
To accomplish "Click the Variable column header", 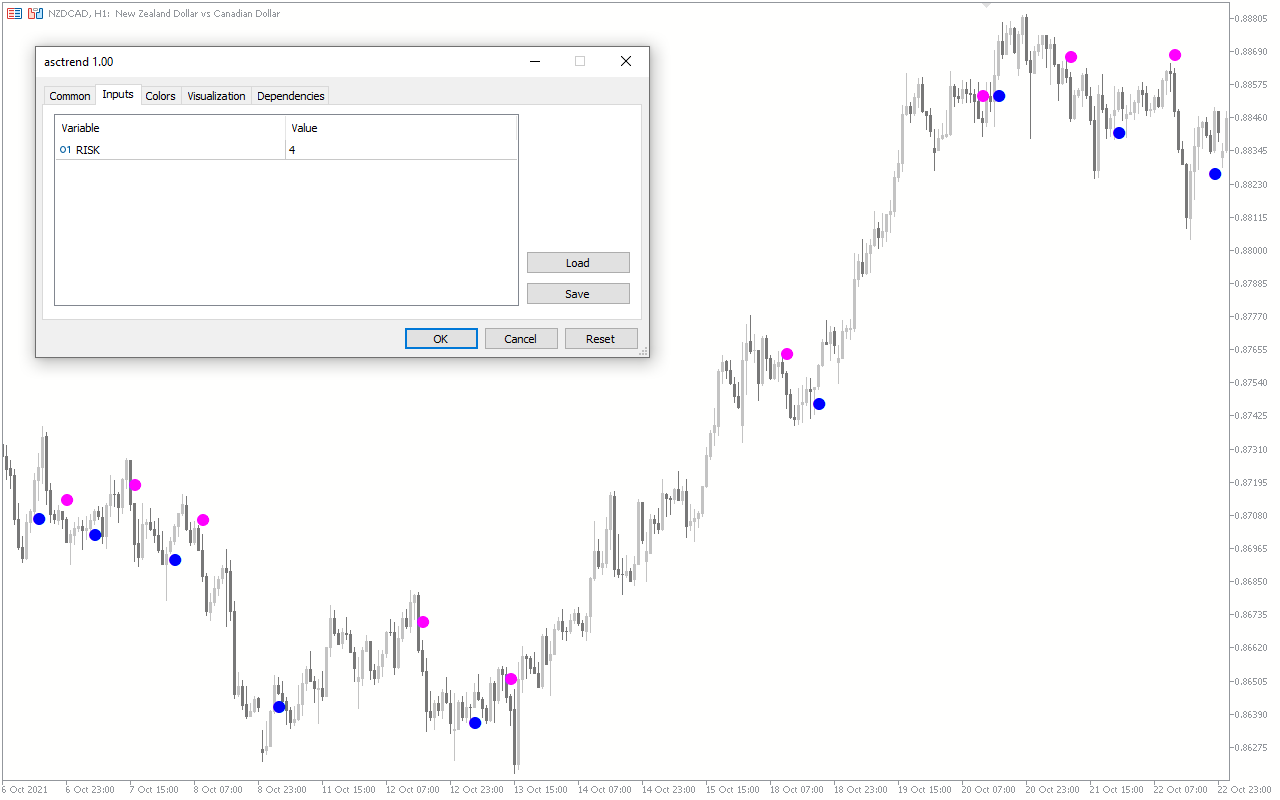I will pos(170,128).
